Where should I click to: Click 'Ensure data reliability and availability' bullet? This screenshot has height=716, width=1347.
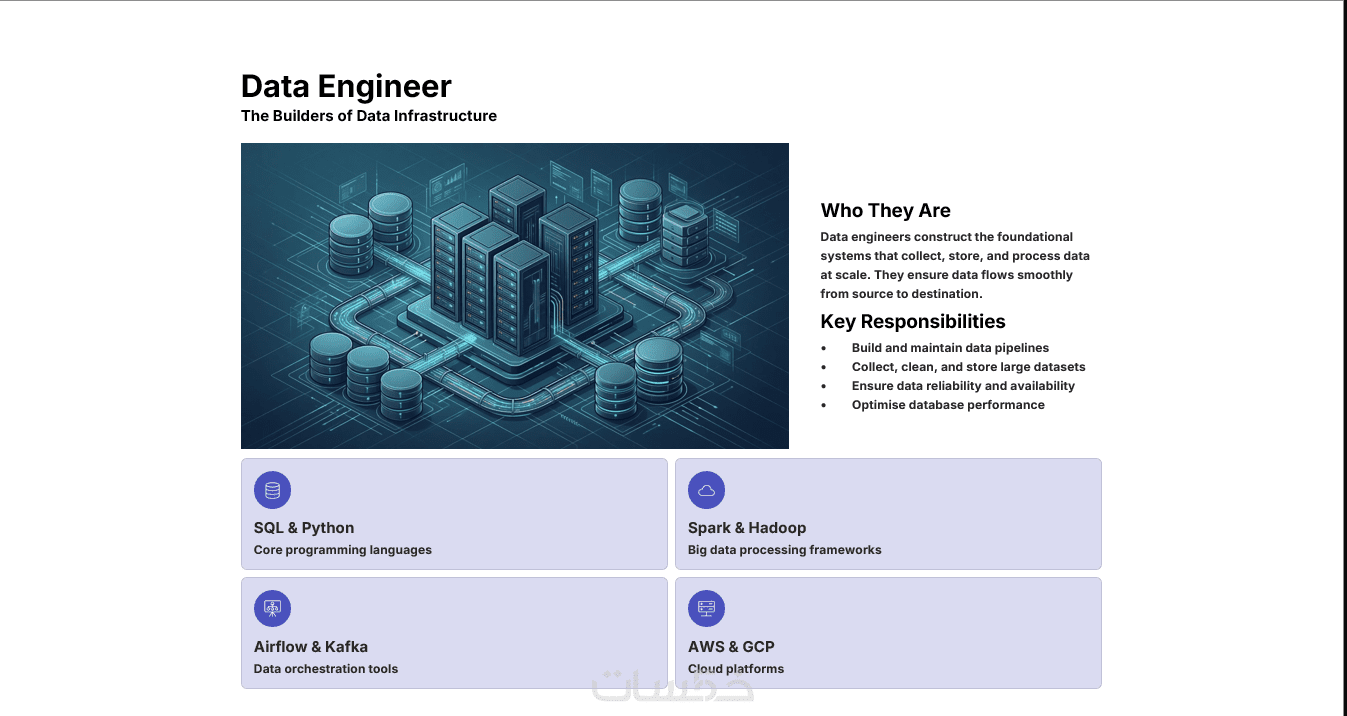click(x=963, y=386)
